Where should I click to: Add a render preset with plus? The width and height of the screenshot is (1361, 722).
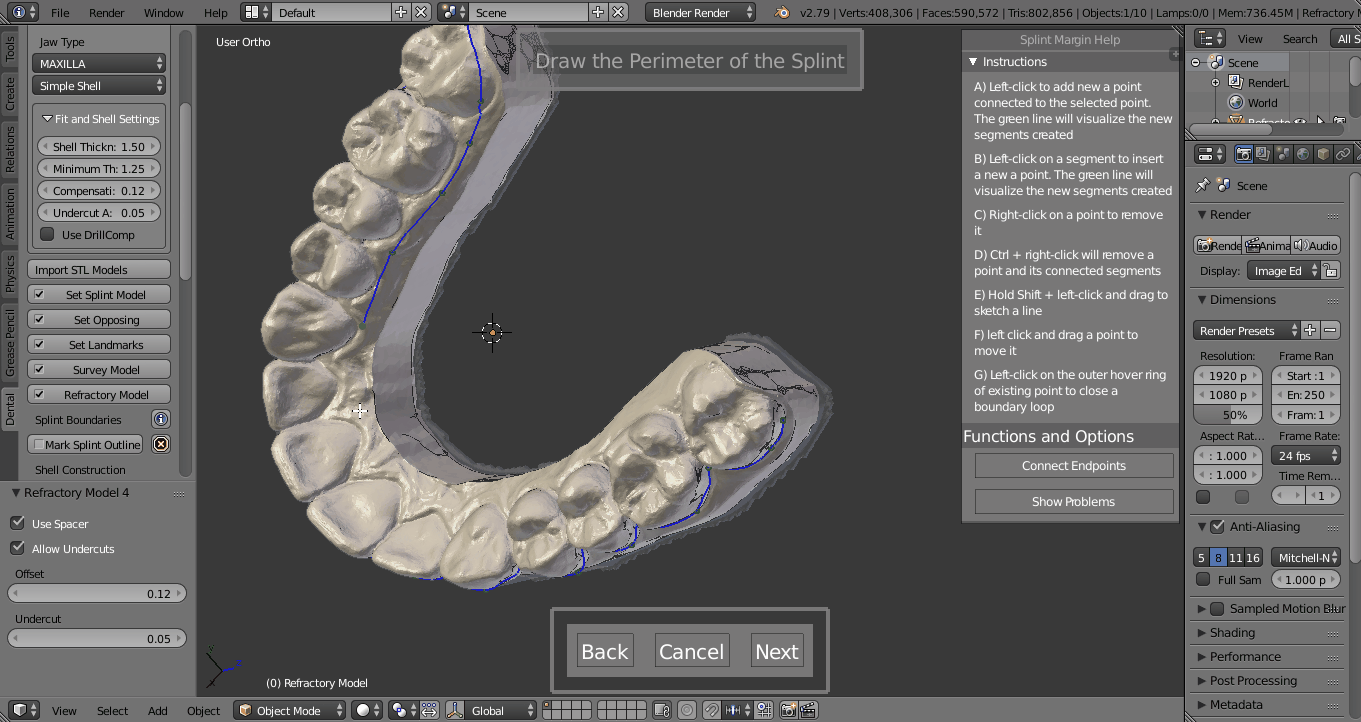[x=1310, y=330]
